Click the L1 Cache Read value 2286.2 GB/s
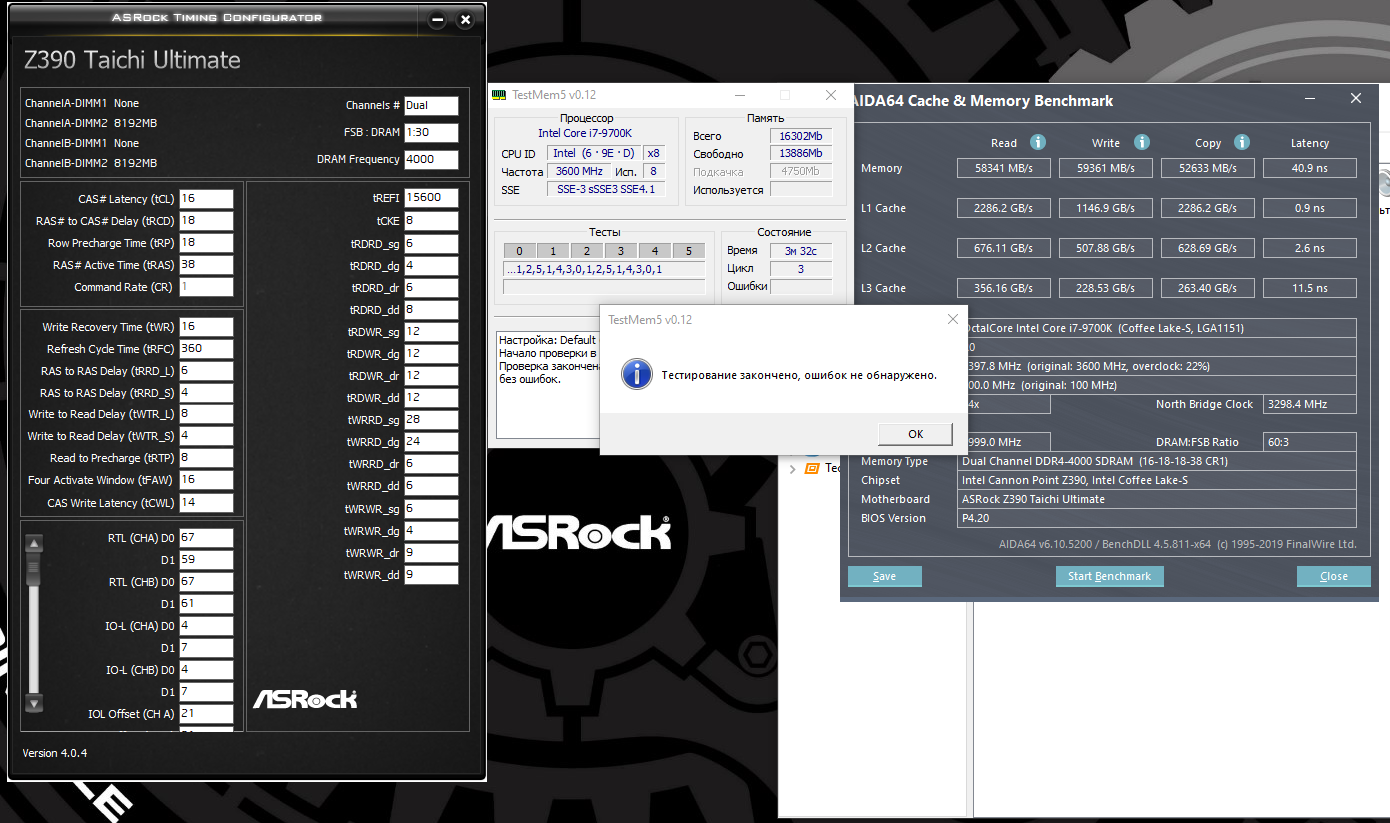Screen dimensions: 1390x823 tap(1003, 208)
